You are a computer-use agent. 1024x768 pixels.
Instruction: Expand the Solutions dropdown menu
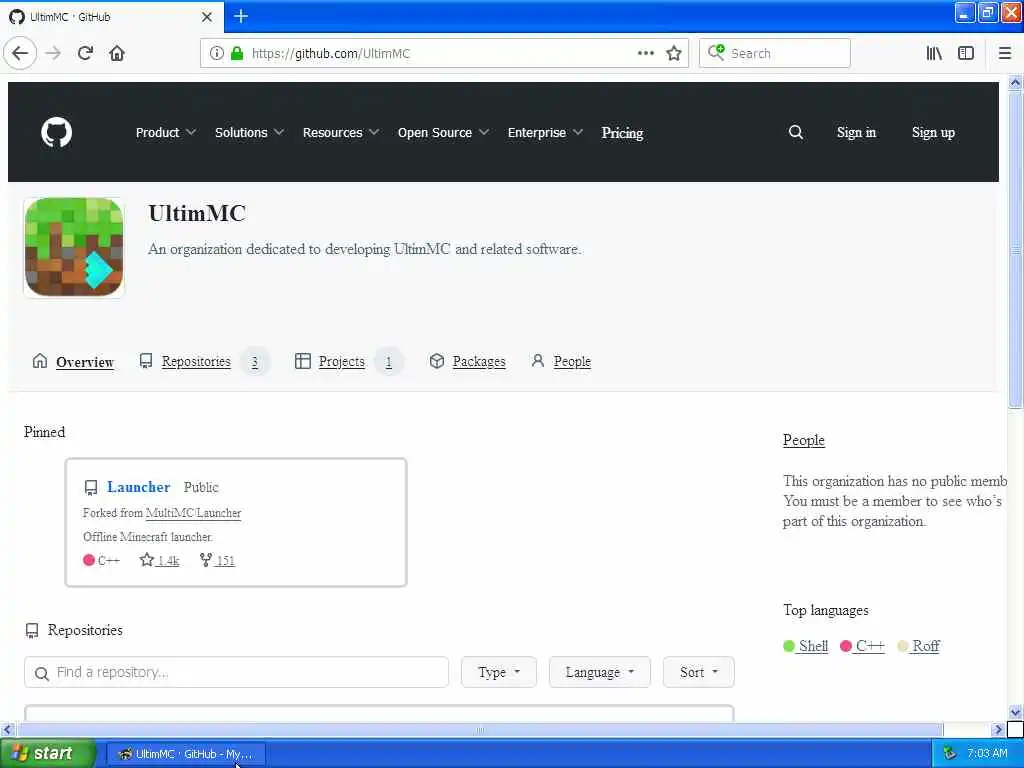coord(249,133)
